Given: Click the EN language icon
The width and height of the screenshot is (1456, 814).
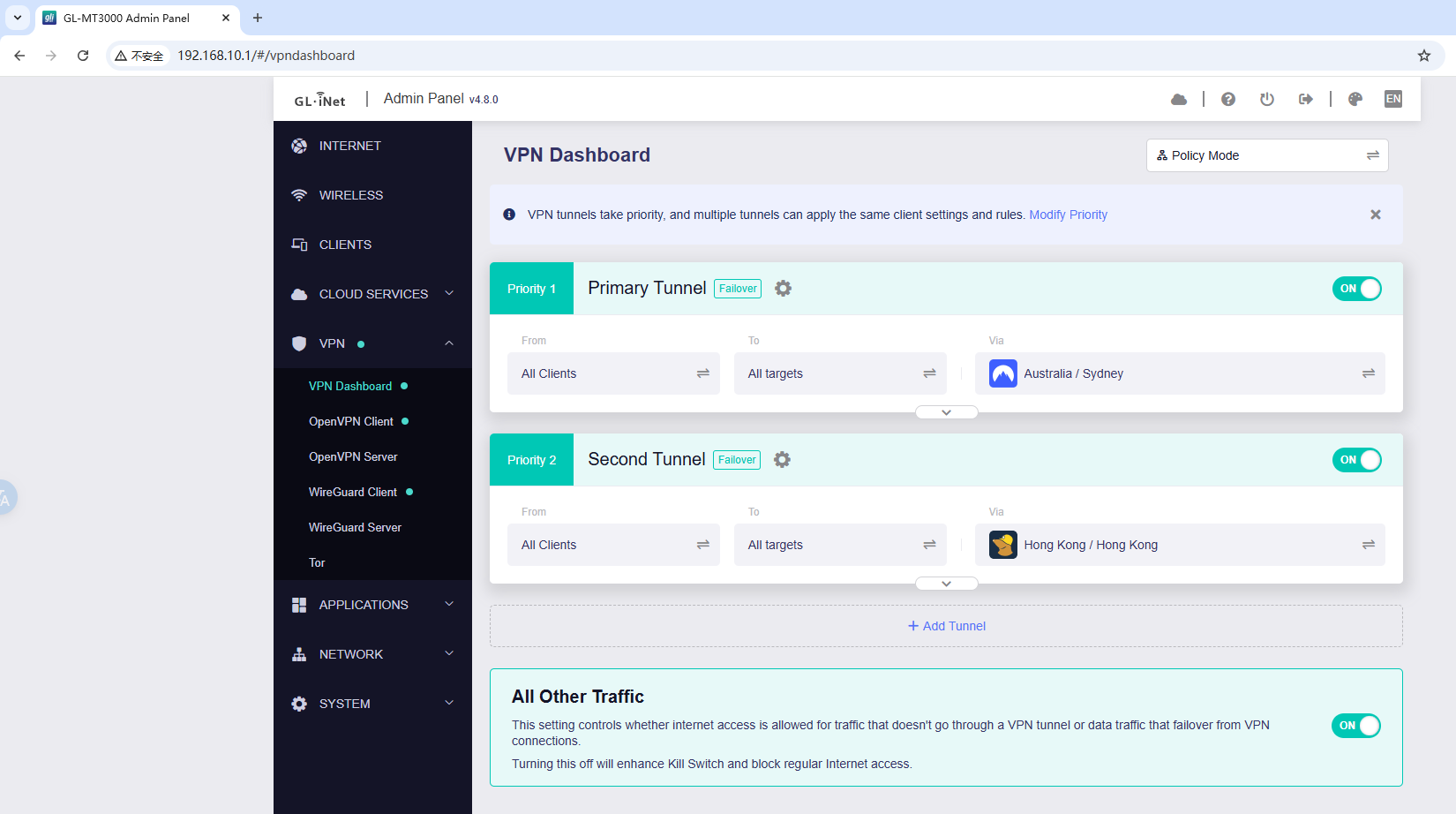Looking at the screenshot, I should 1392,99.
